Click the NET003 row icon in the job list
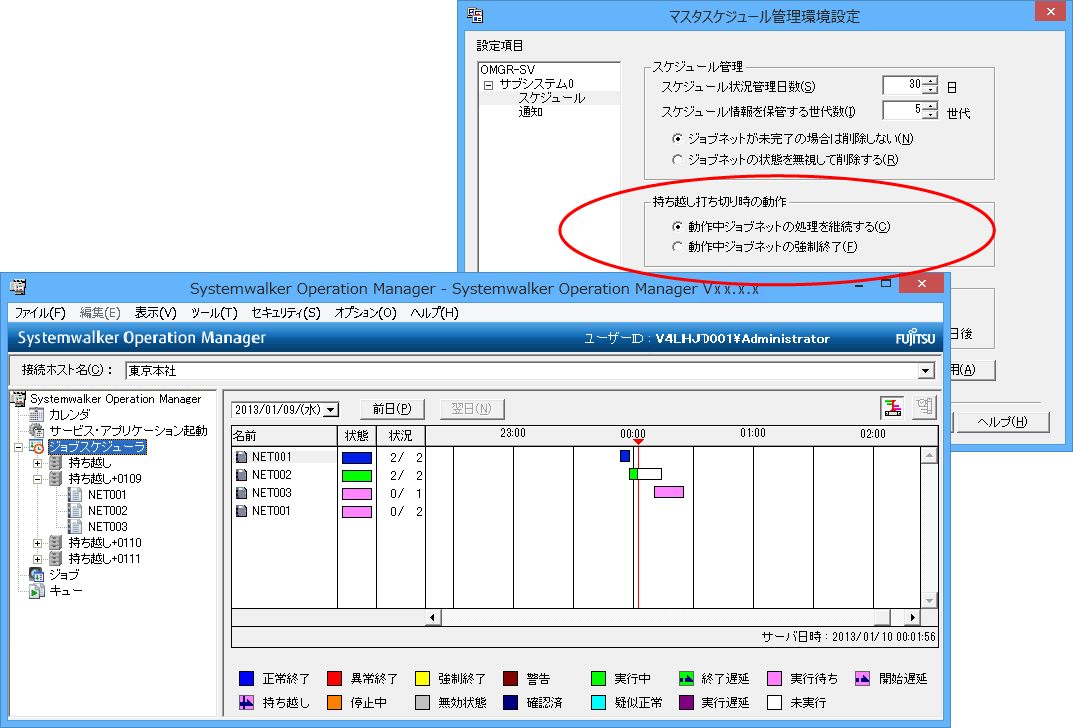Image resolution: width=1073 pixels, height=728 pixels. (x=242, y=493)
